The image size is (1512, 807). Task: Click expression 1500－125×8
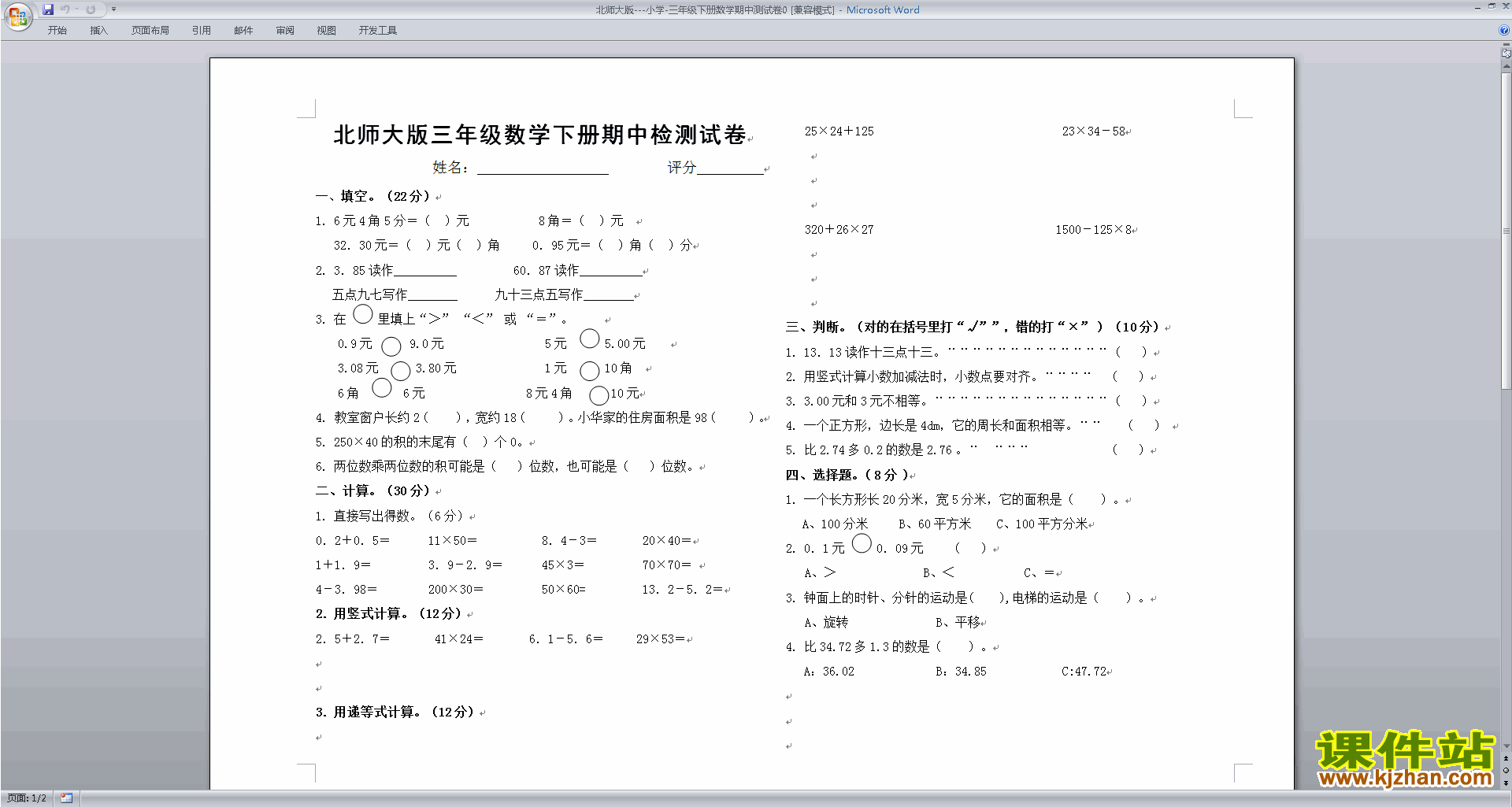click(1094, 230)
